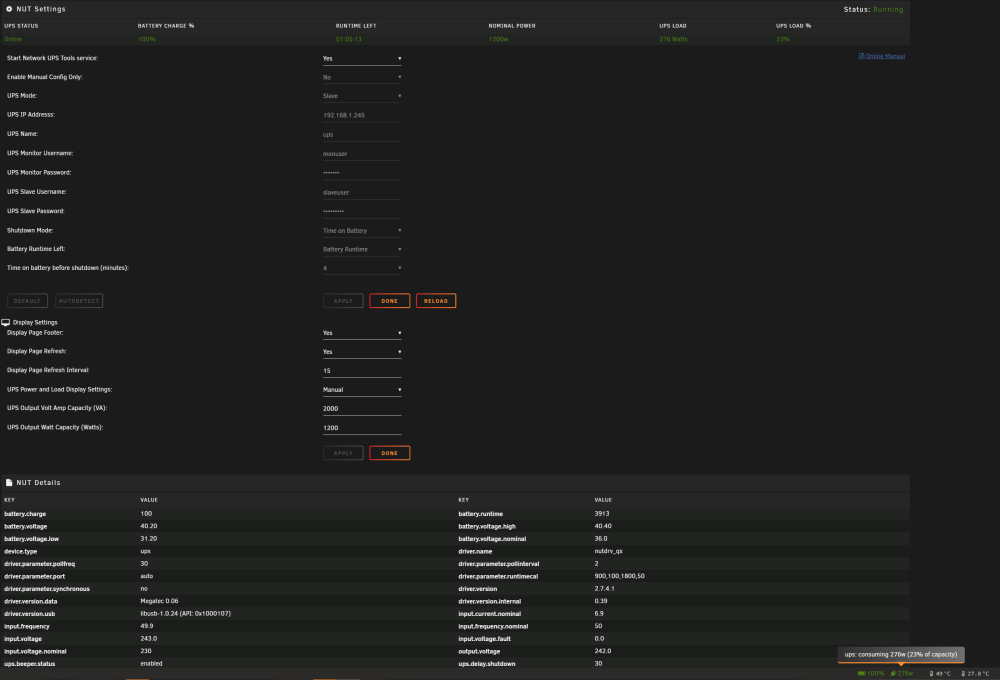Click the runtimecal value 900,100,1800,50
1000x680 pixels.
[619, 576]
